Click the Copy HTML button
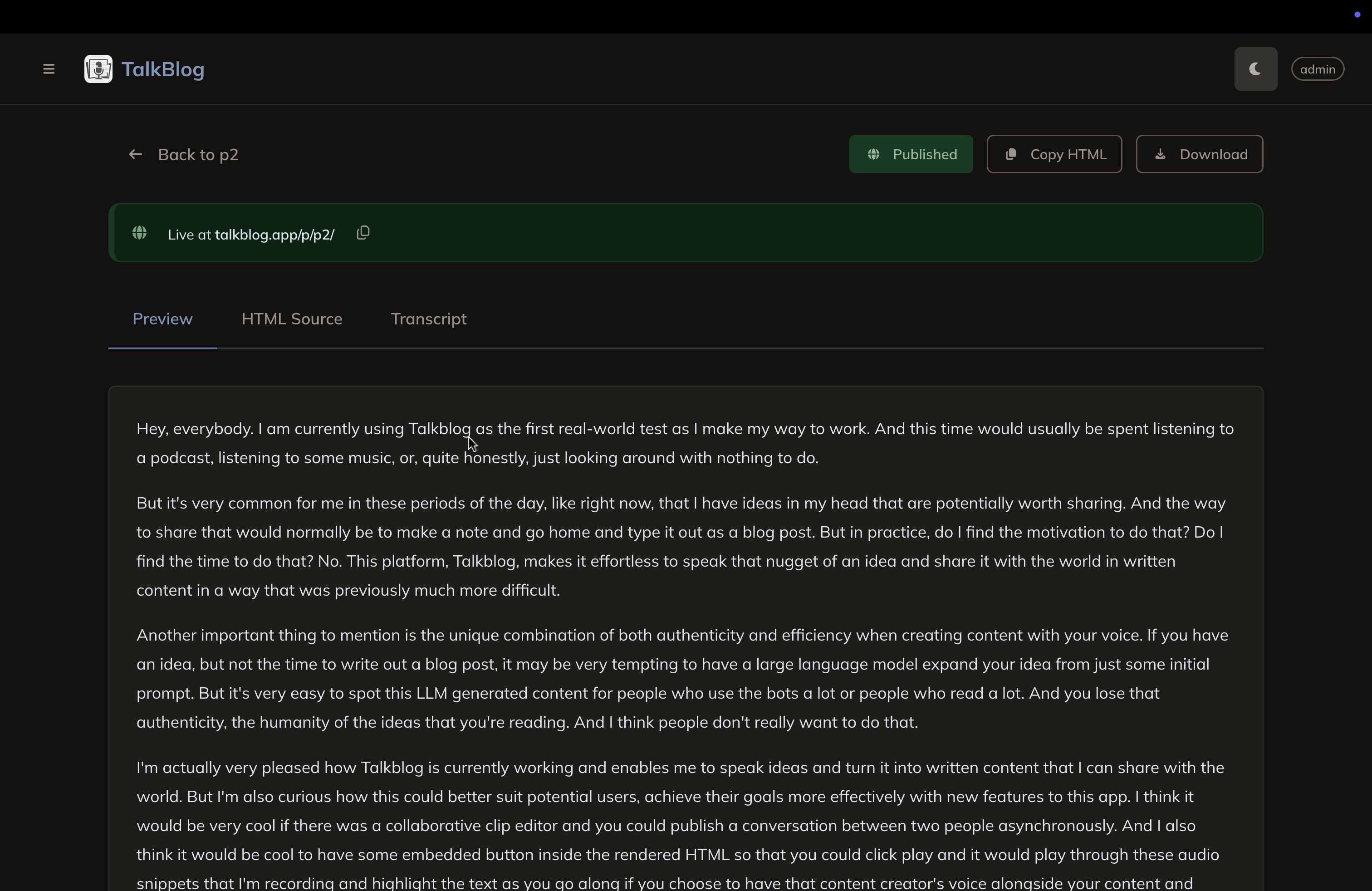 (x=1054, y=154)
